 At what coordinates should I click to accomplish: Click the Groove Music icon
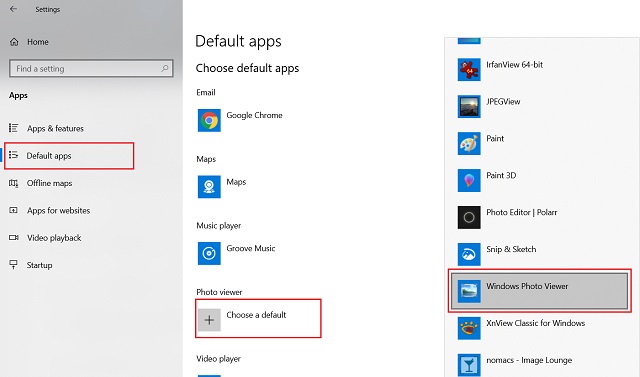pyautogui.click(x=209, y=253)
